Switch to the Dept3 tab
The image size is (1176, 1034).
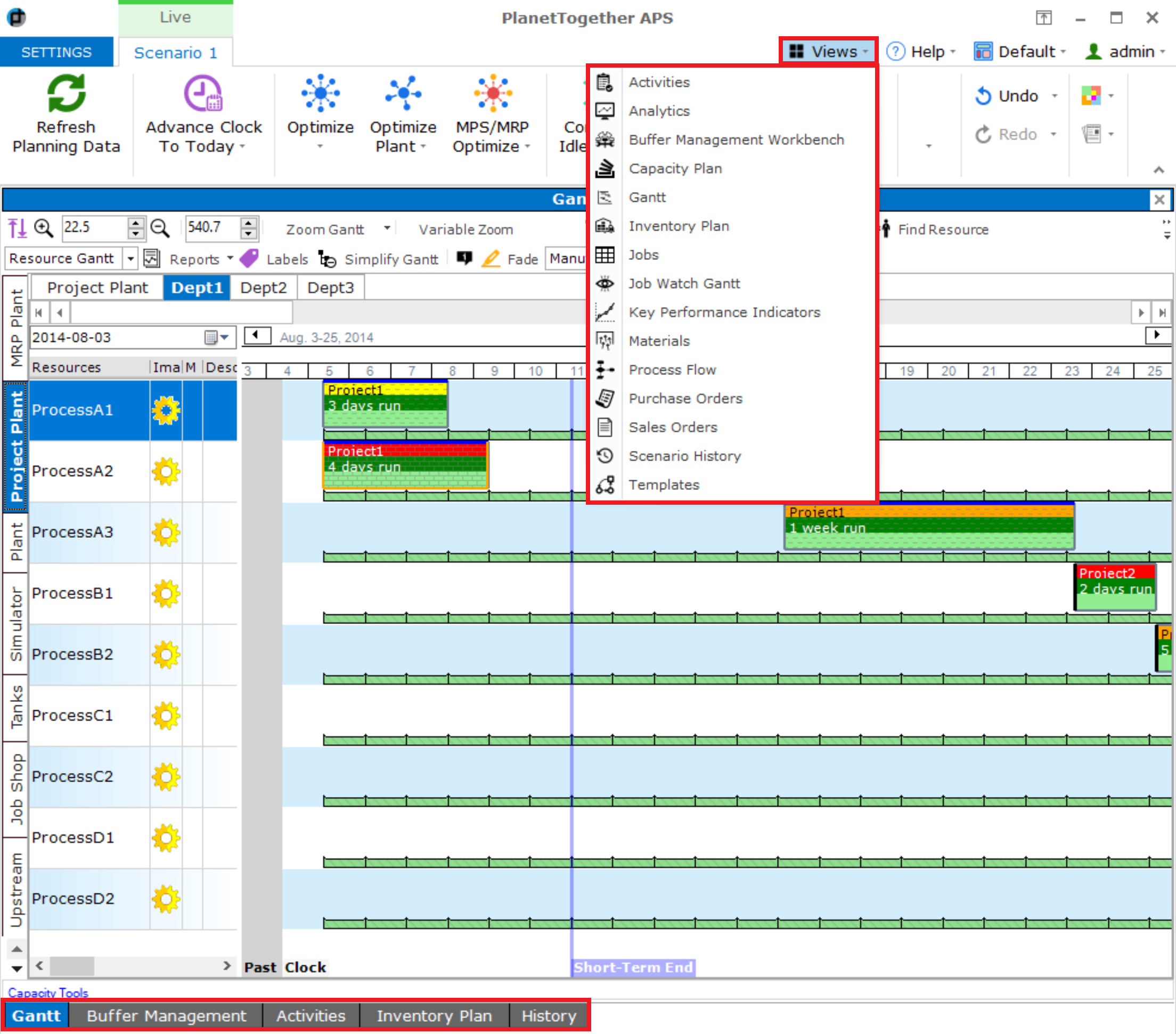pyautogui.click(x=330, y=288)
